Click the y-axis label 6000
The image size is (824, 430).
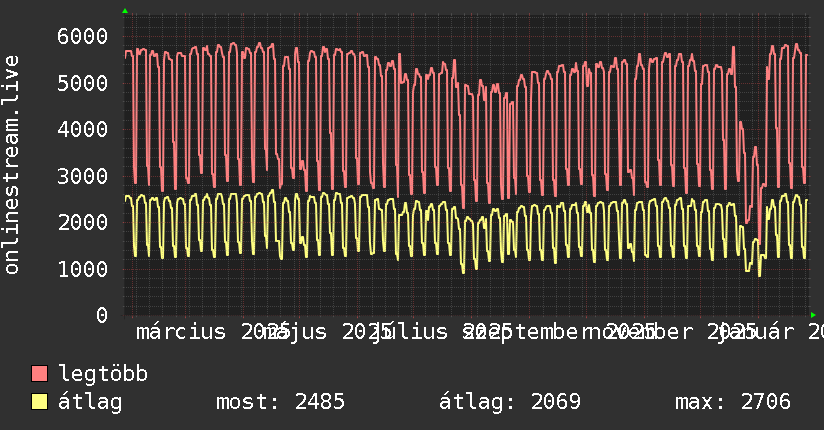tap(83, 37)
